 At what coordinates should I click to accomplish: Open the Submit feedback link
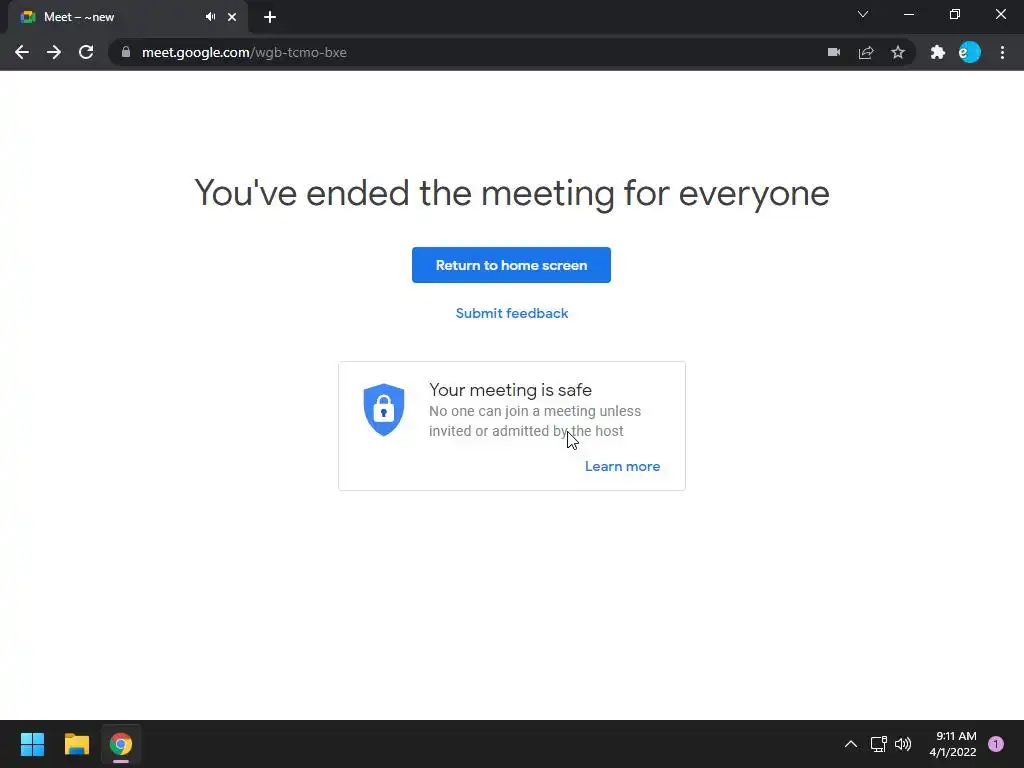pyautogui.click(x=512, y=313)
